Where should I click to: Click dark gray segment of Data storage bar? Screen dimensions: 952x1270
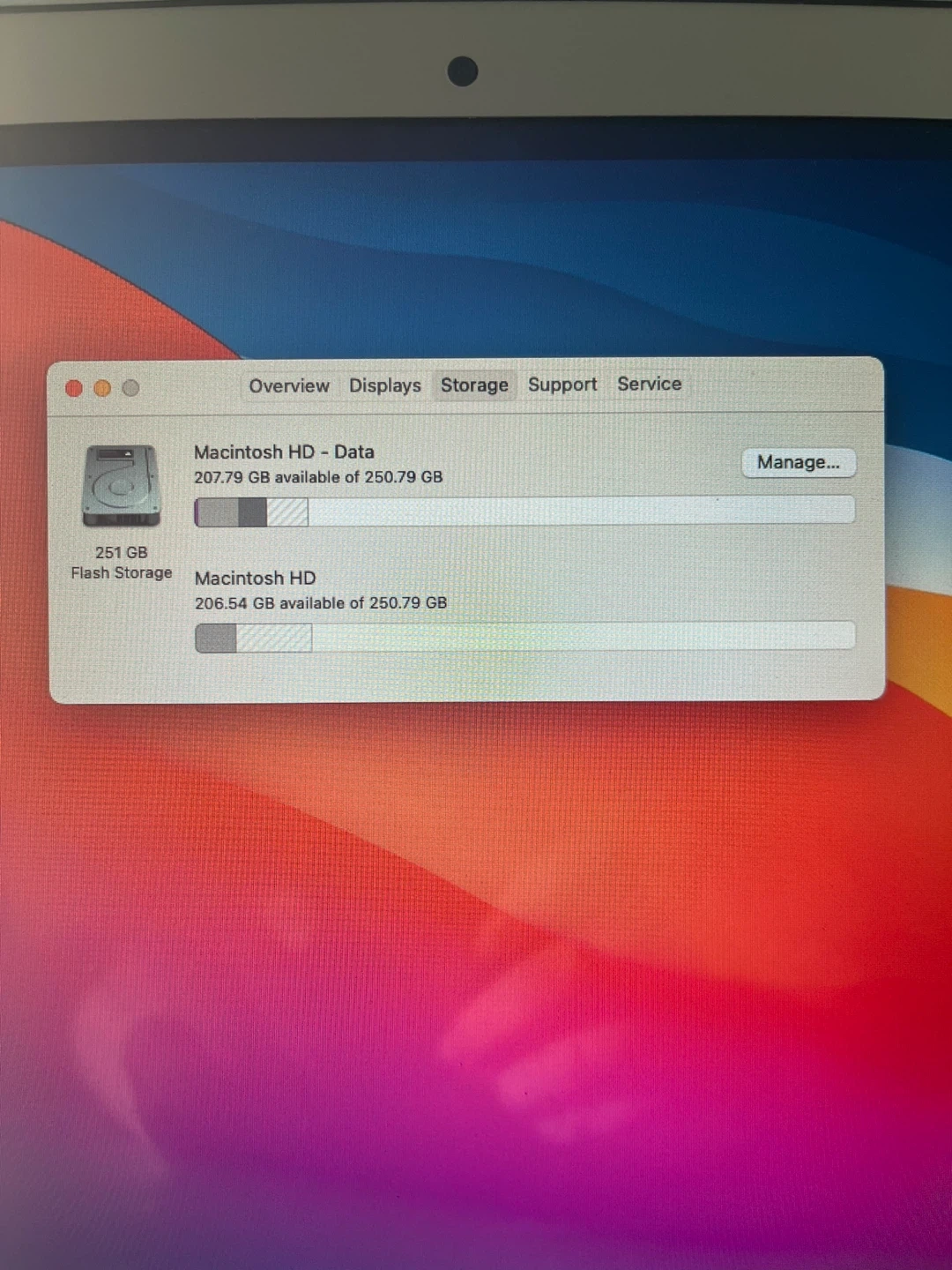tap(252, 512)
